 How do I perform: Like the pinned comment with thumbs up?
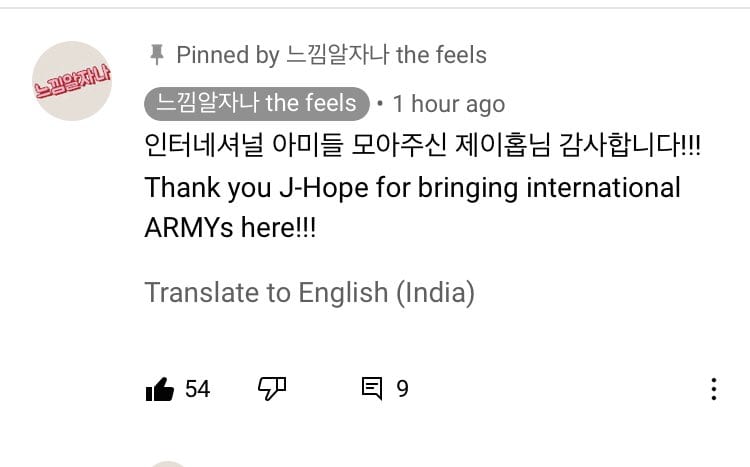tap(160, 389)
